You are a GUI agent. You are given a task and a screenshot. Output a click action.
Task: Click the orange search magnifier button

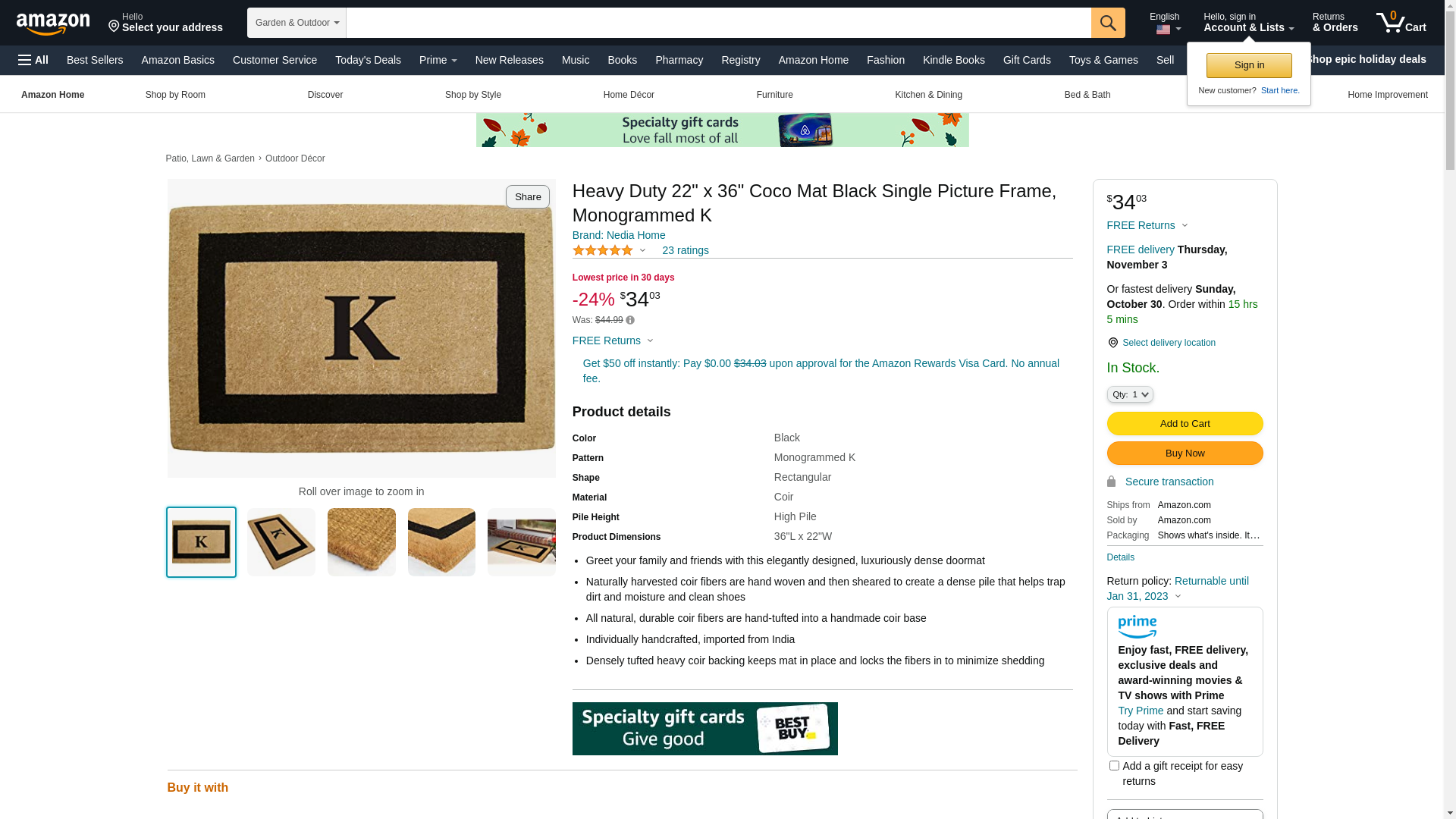pyautogui.click(x=1108, y=23)
